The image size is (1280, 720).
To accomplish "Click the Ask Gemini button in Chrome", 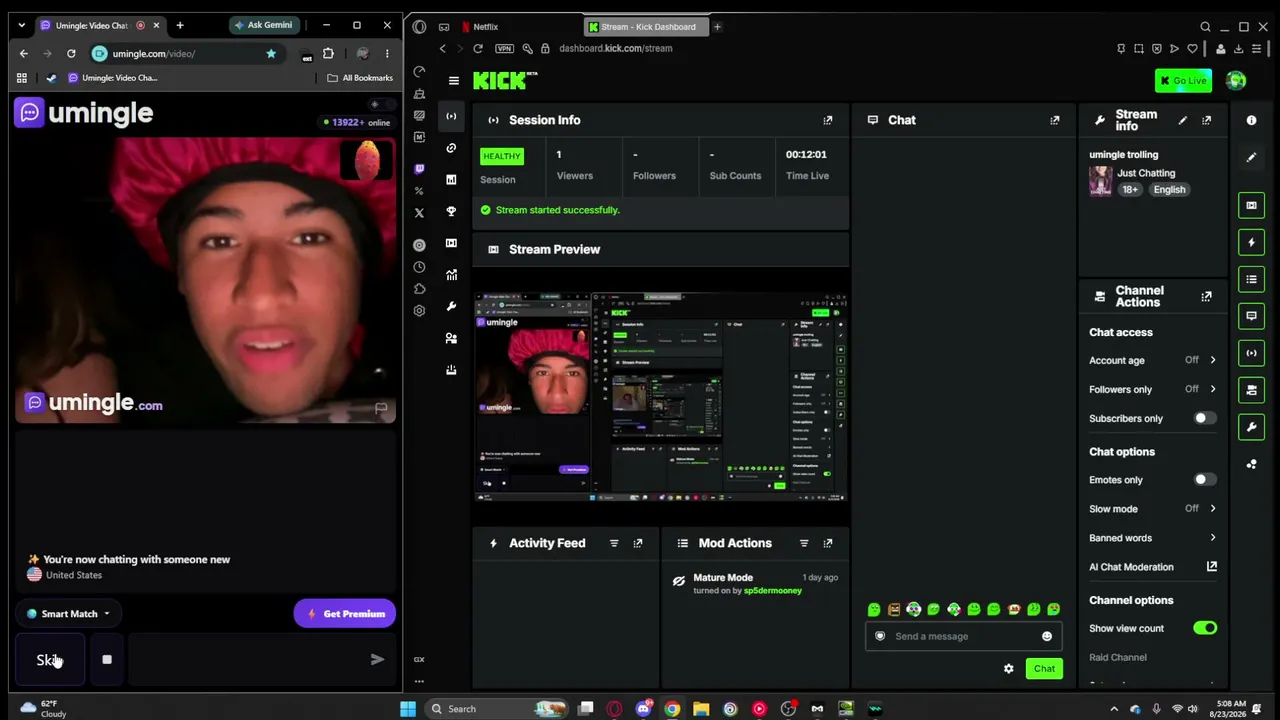I will tap(263, 25).
